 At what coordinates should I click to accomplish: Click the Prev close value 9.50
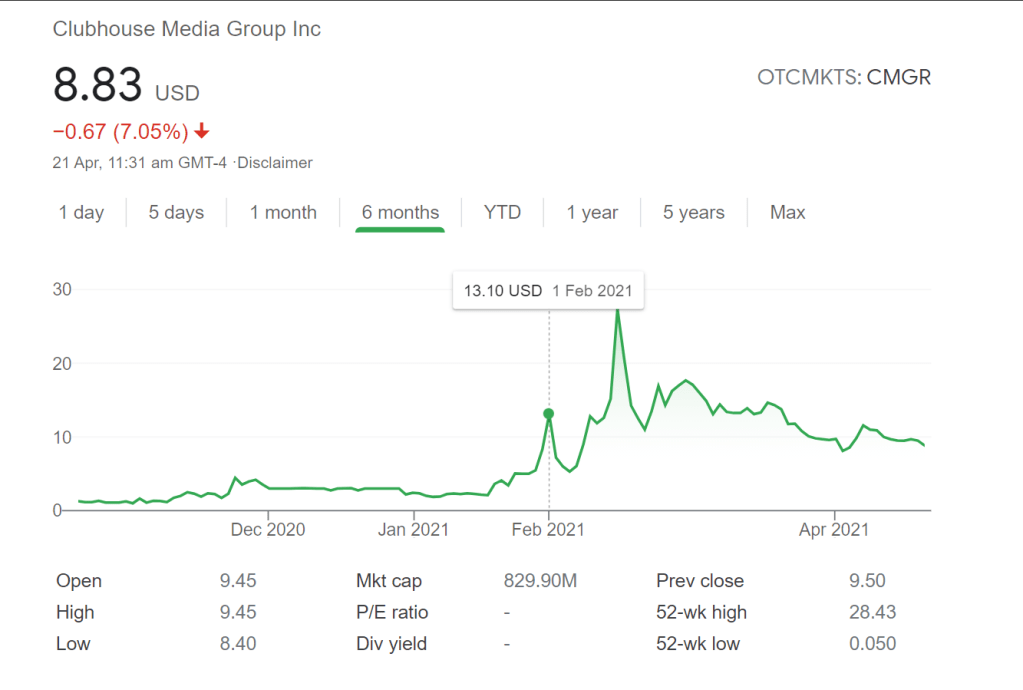pos(866,581)
